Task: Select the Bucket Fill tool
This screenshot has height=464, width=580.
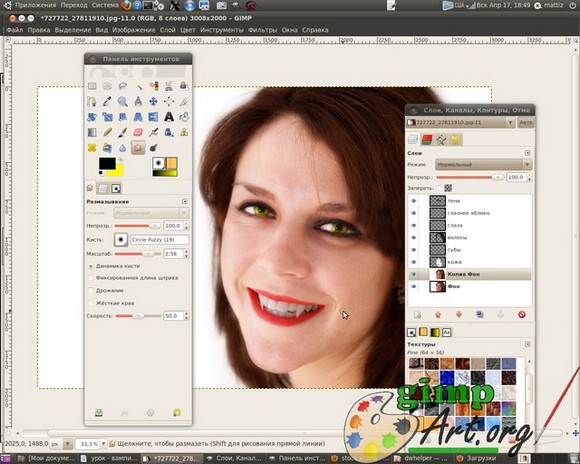Action: click(184, 117)
